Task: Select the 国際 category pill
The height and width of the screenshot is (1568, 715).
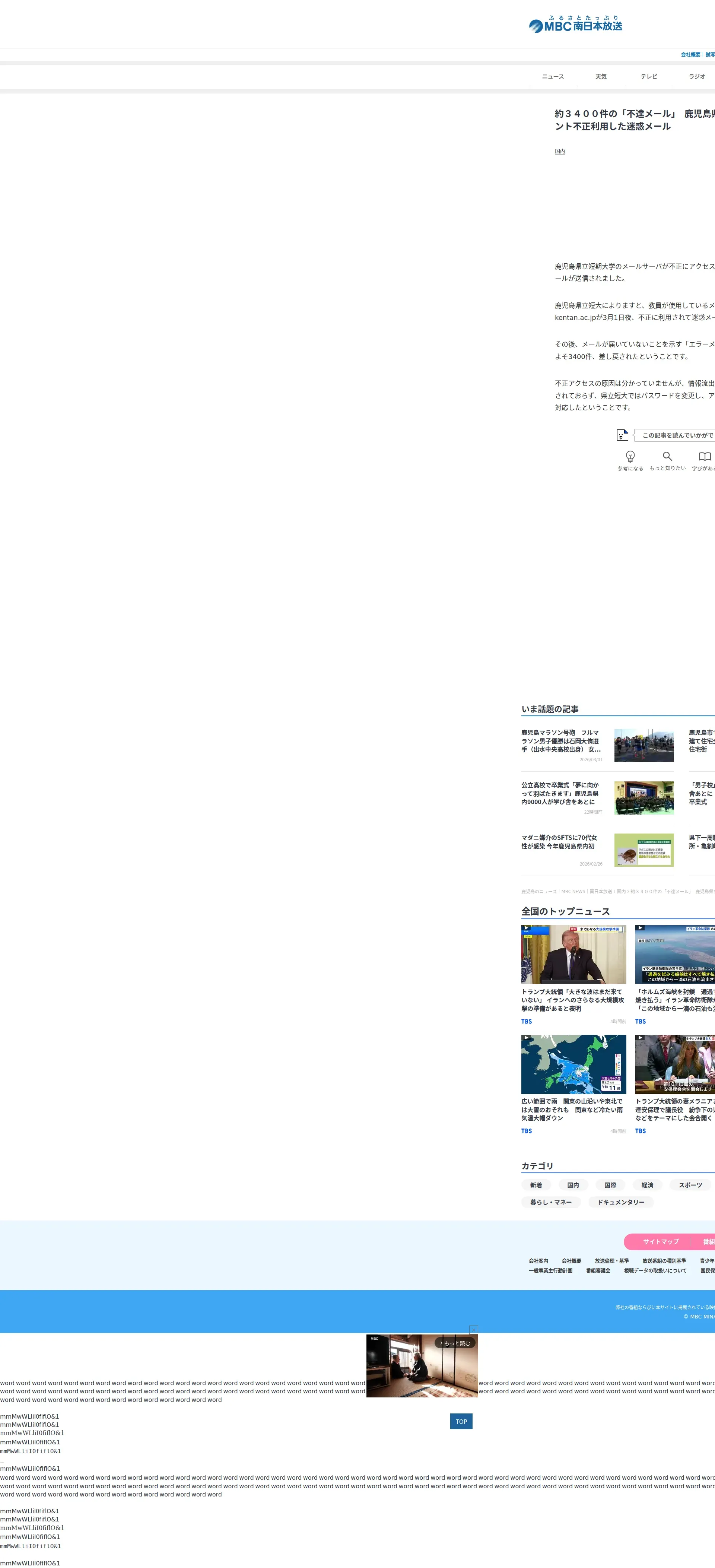Action: [610, 1184]
